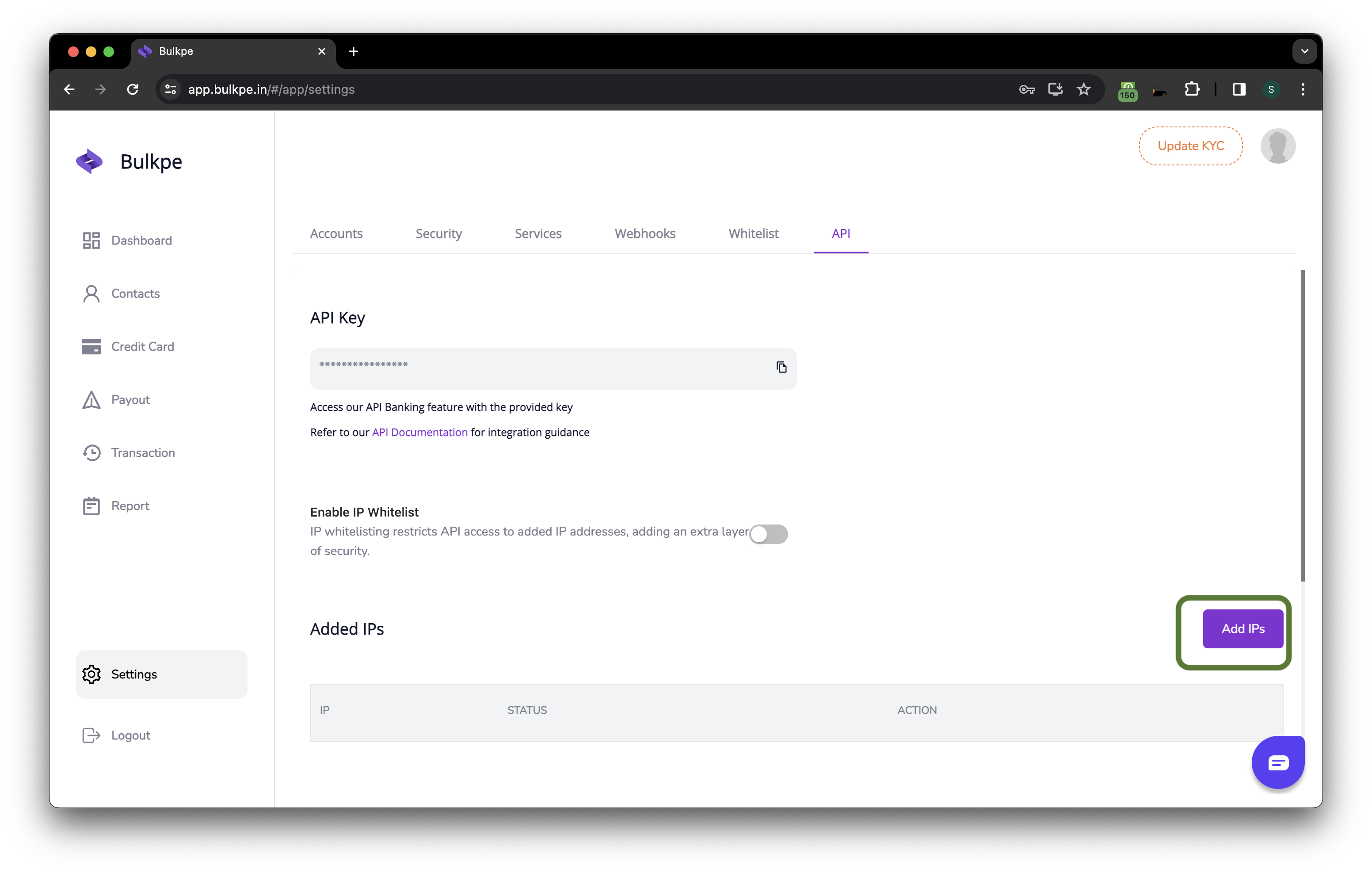Open Report in the sidebar
1372x873 pixels.
pos(130,506)
